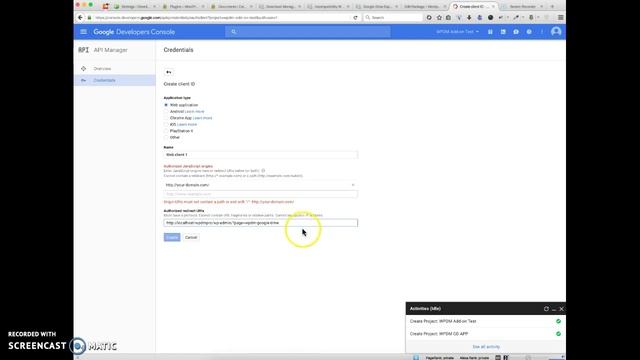Click the browser back arrow
Screen dimensions: 640x360
click(80, 18)
